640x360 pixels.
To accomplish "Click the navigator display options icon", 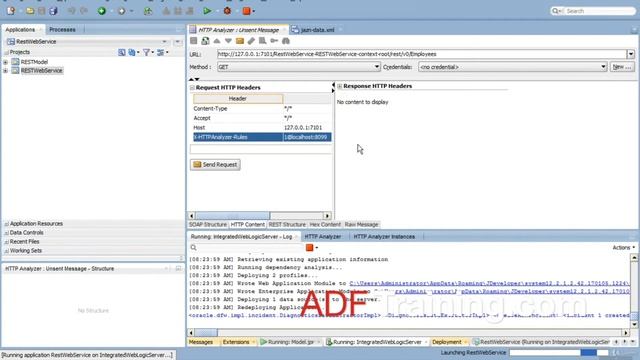I will click(161, 52).
